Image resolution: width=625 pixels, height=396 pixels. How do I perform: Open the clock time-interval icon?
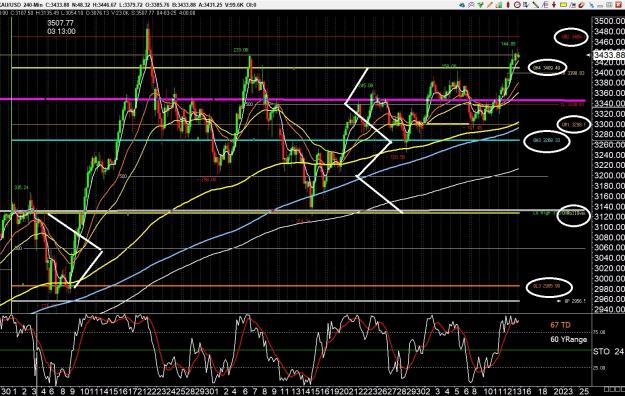coord(517,5)
